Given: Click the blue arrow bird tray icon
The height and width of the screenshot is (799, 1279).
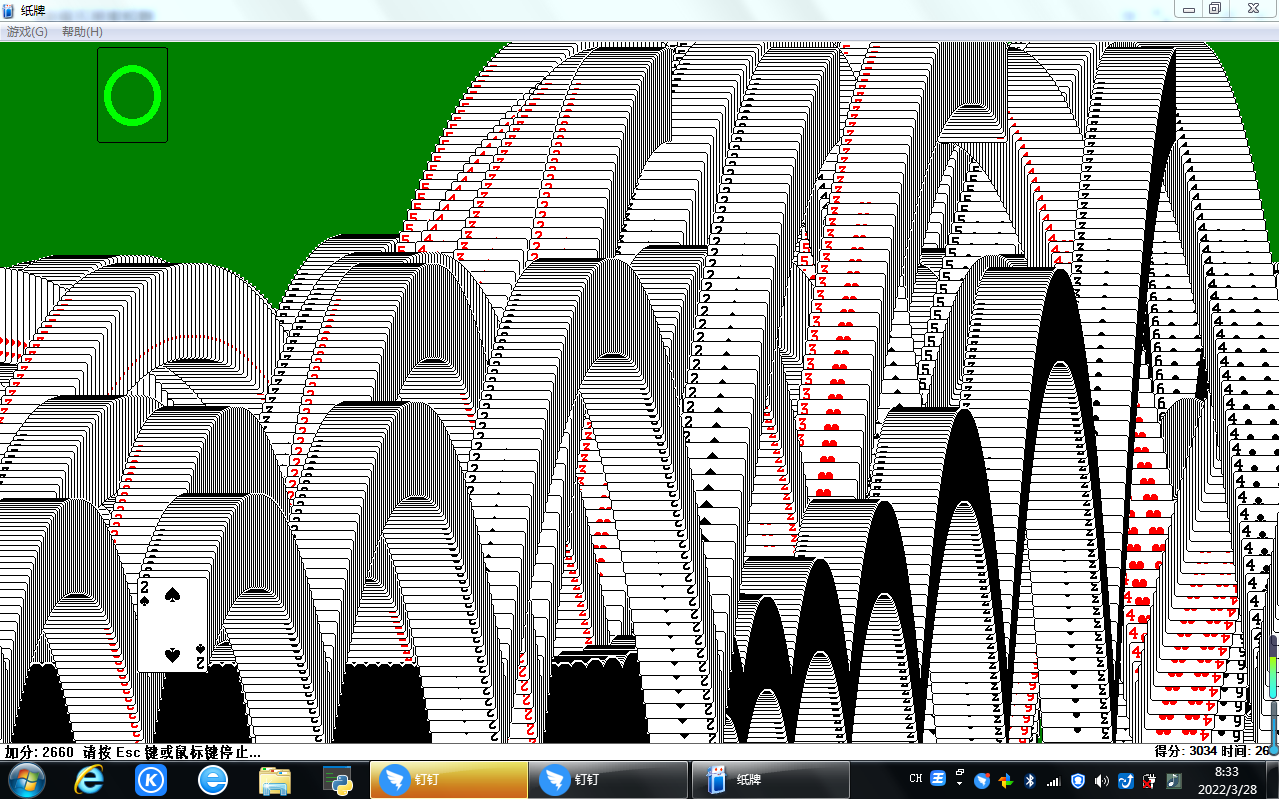Looking at the screenshot, I should coord(1125,780).
